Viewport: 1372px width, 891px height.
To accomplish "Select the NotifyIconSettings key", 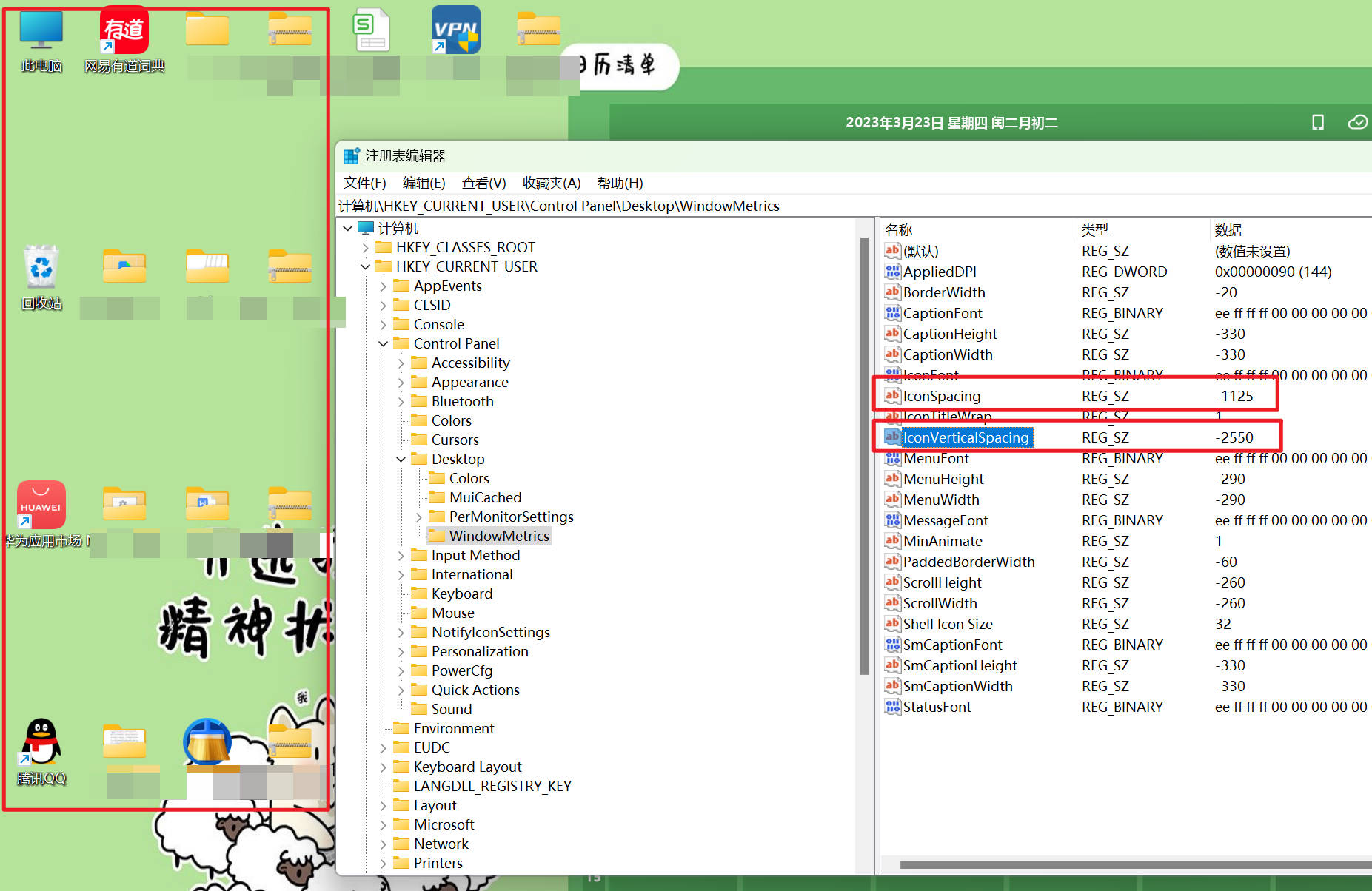I will click(x=490, y=632).
